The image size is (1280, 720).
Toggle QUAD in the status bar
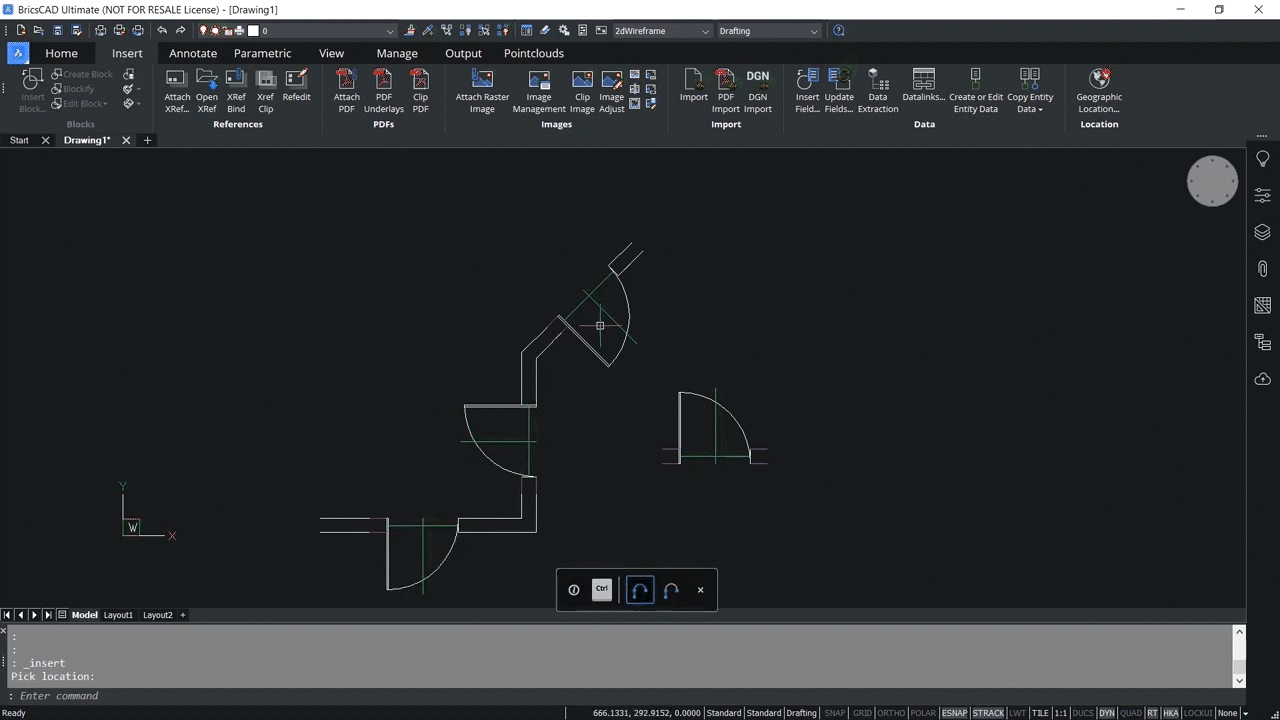point(1131,713)
